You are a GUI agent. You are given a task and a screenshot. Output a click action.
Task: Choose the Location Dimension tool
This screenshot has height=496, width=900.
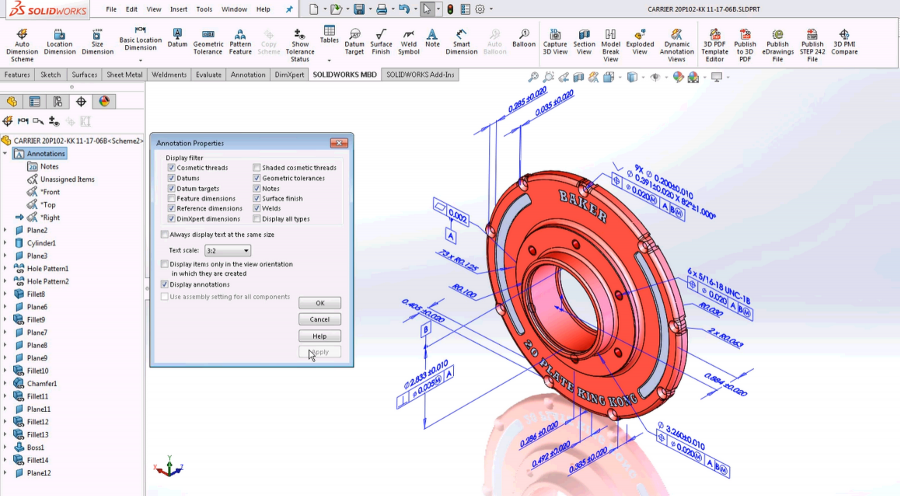(60, 42)
